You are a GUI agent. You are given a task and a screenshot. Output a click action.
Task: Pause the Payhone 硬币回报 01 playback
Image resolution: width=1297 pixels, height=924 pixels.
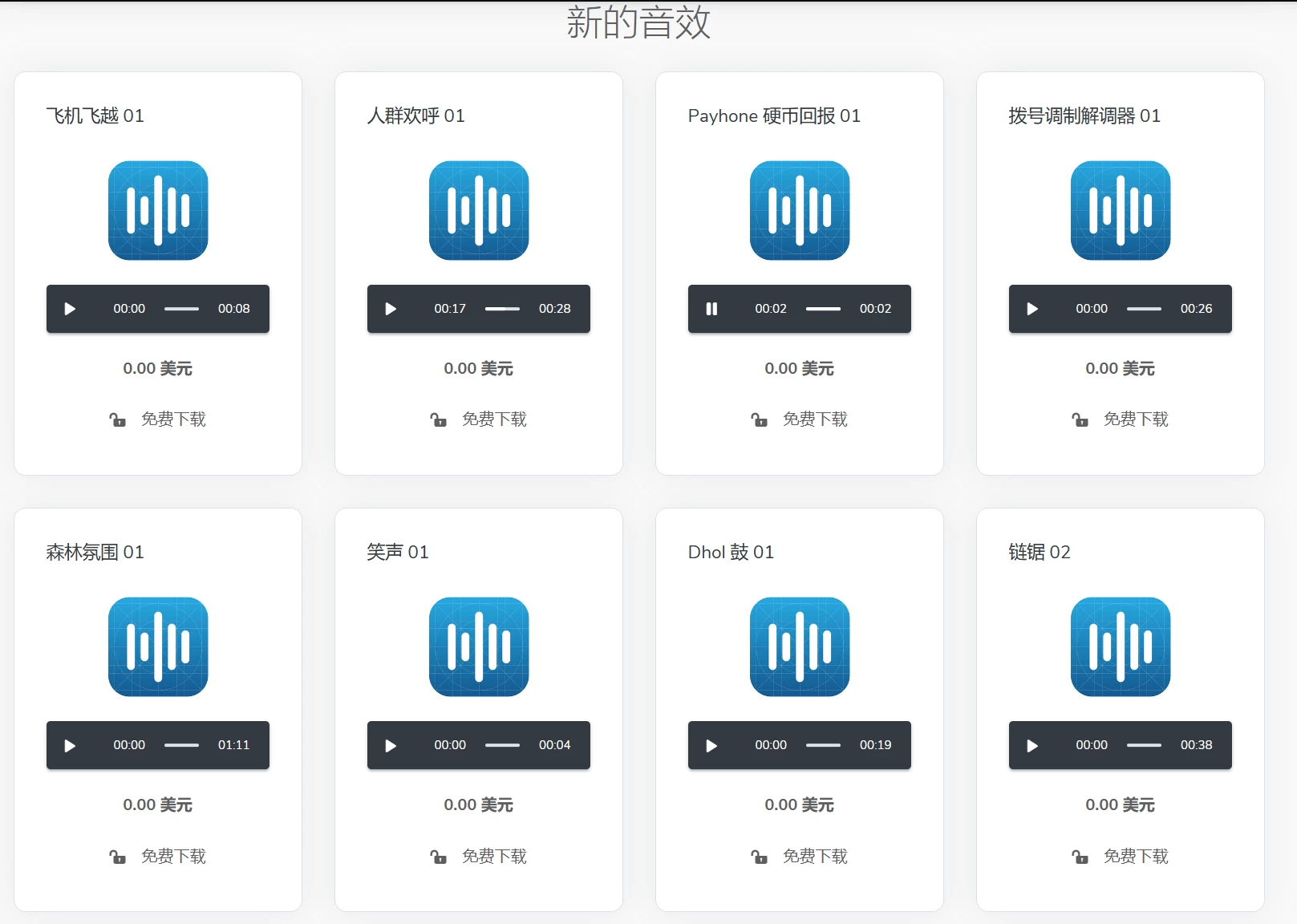tap(711, 309)
